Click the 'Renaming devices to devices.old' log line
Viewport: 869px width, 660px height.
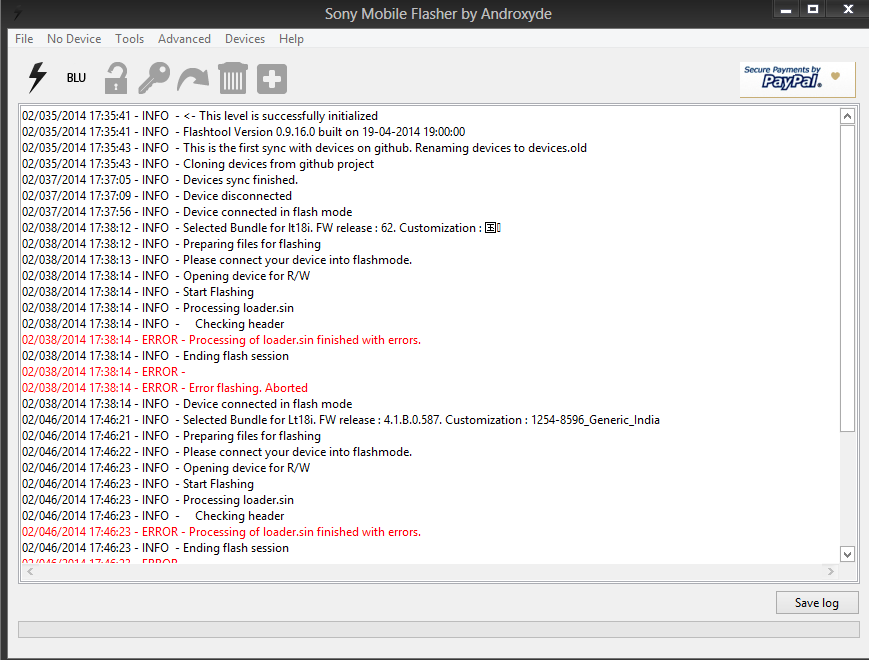pyautogui.click(x=304, y=148)
